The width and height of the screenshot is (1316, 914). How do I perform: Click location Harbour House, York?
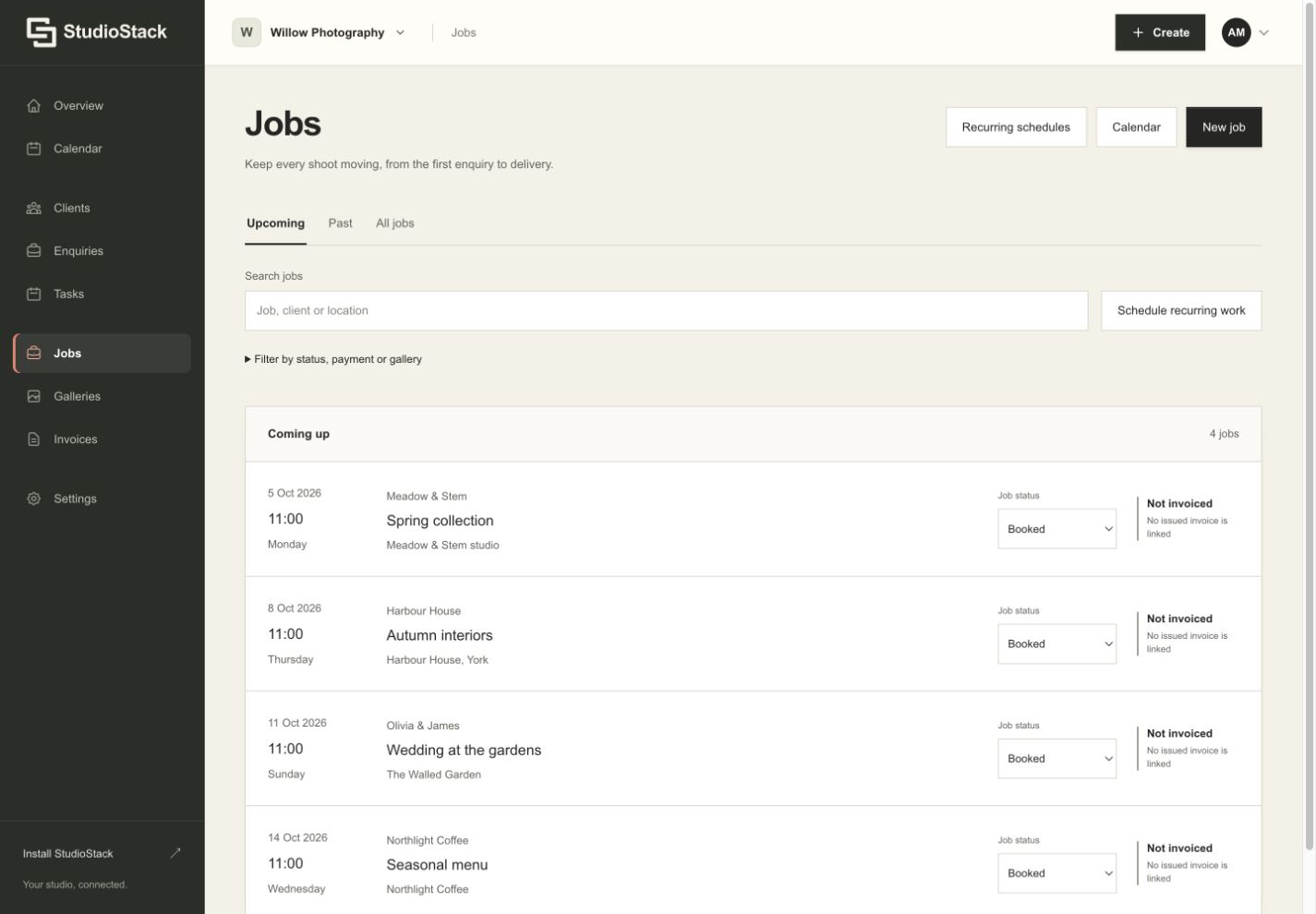point(437,660)
